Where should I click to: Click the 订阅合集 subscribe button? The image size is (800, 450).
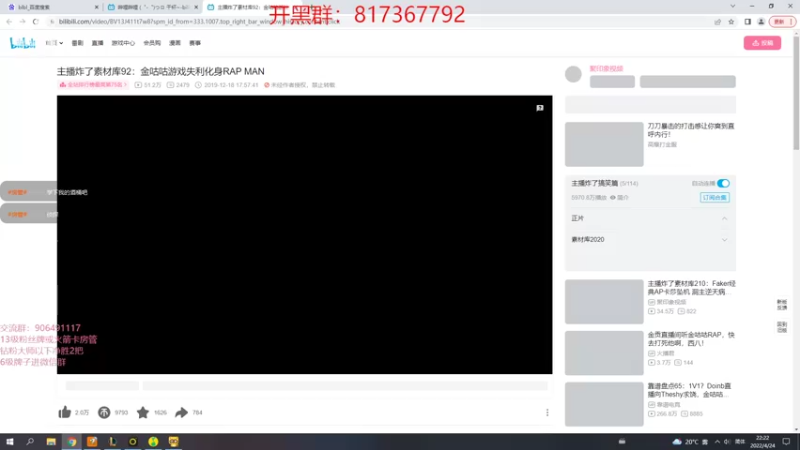[x=714, y=197]
